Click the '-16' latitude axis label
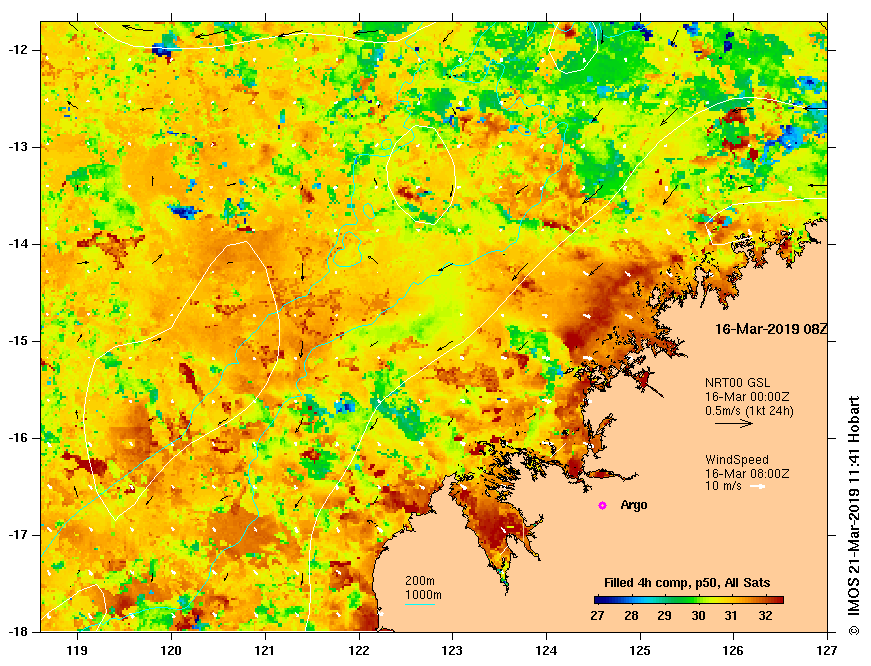This screenshot has width=871, height=666. [17, 438]
